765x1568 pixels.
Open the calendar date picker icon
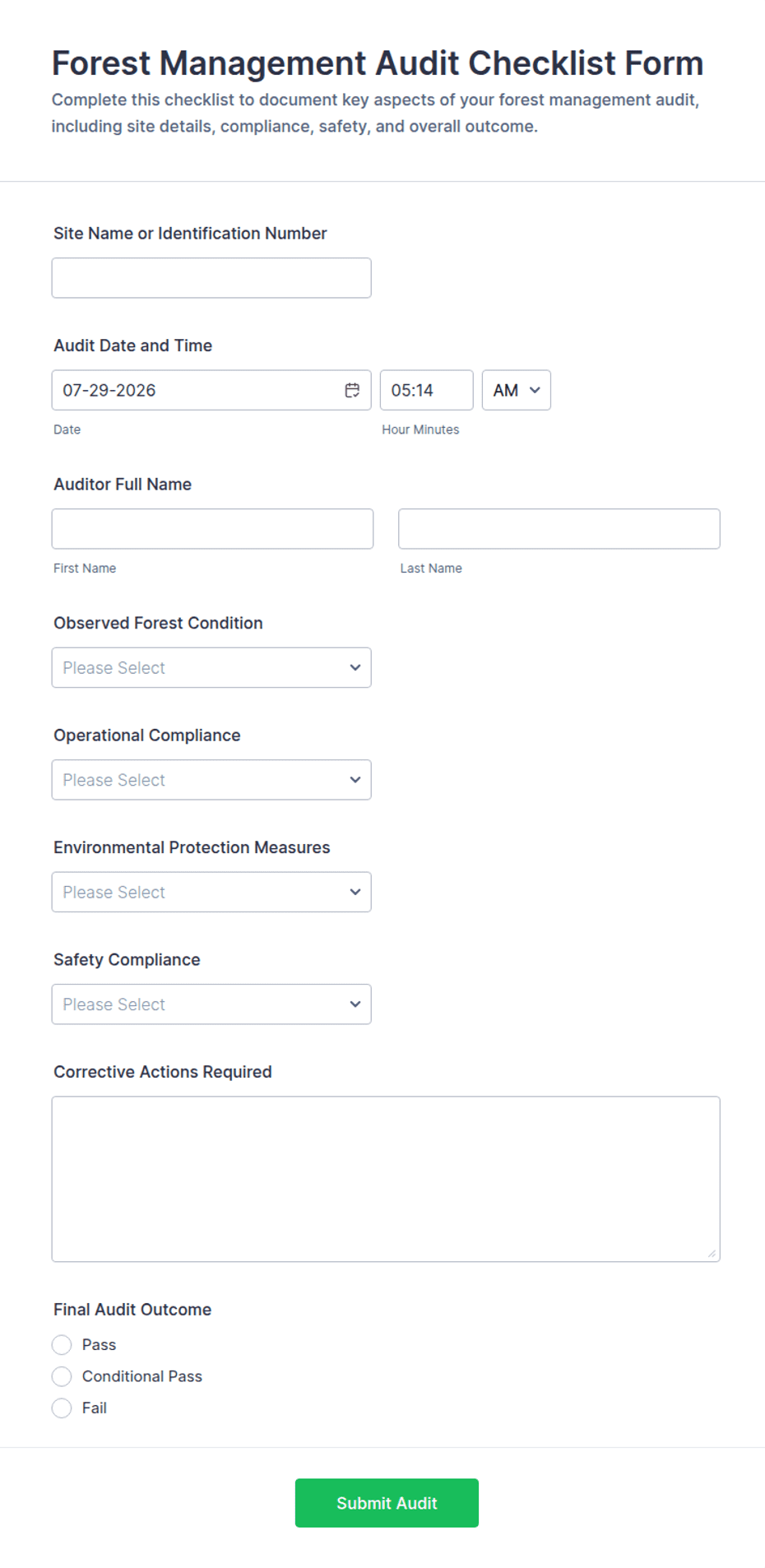click(352, 390)
